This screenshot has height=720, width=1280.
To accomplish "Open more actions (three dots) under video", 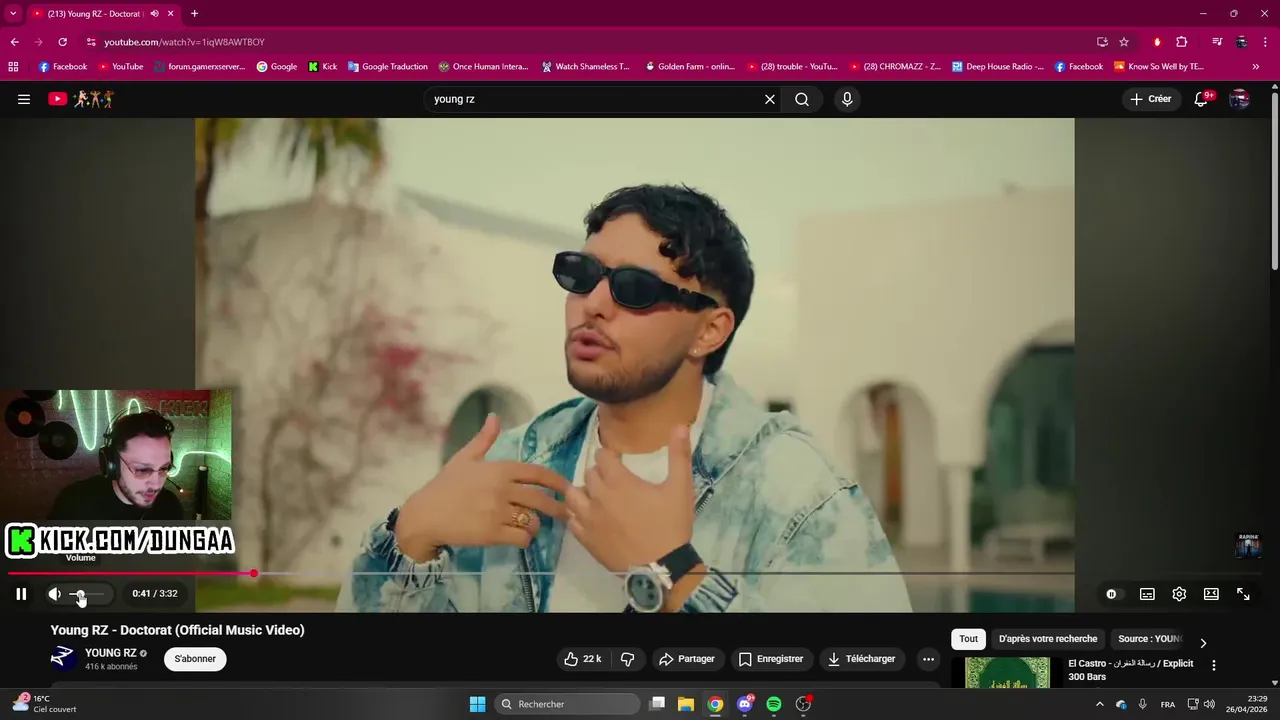I will pos(928,659).
